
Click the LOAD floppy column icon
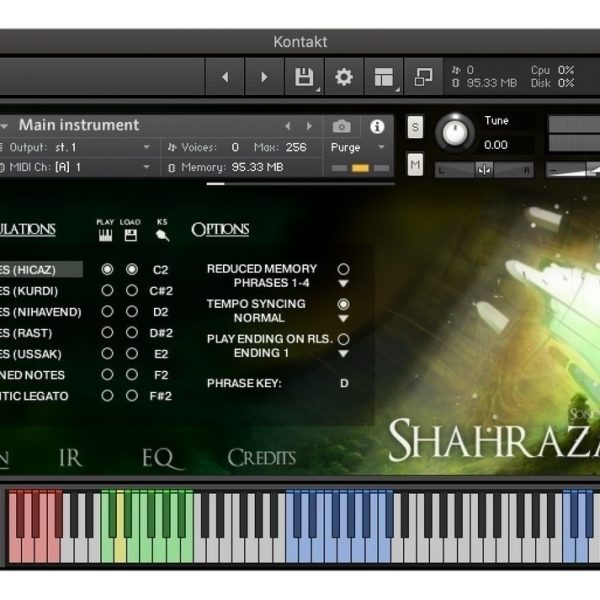(130, 235)
